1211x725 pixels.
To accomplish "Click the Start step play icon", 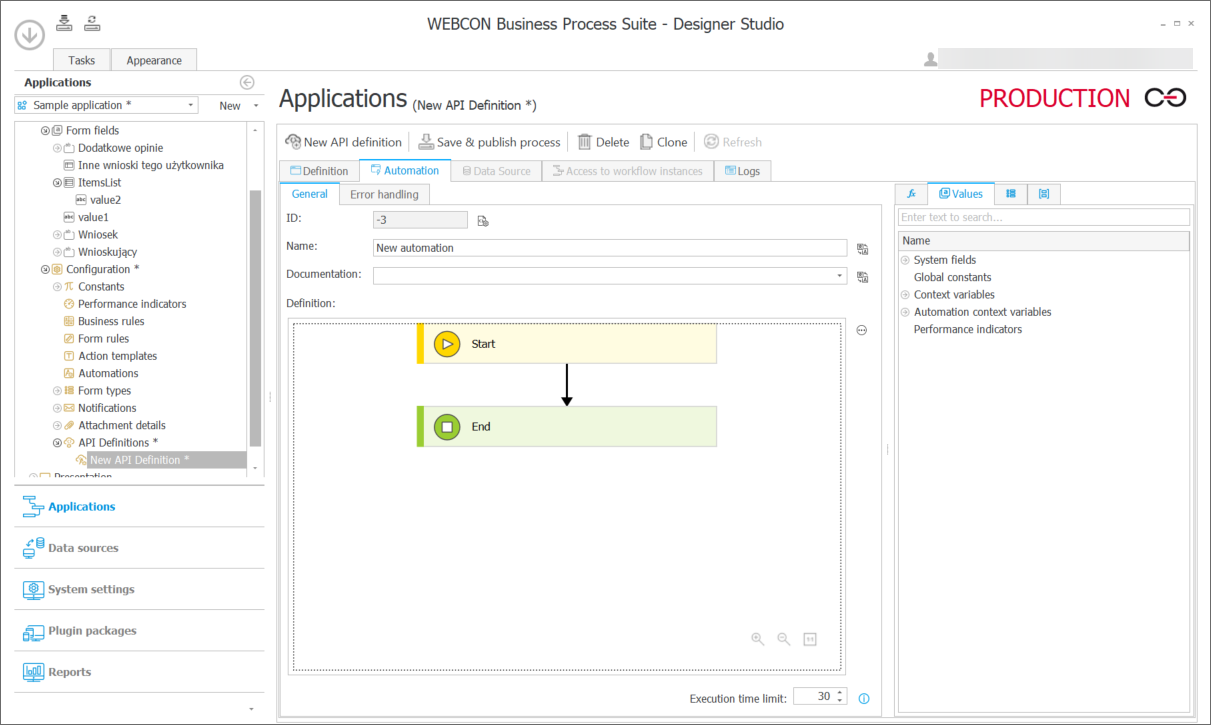I will click(446, 344).
